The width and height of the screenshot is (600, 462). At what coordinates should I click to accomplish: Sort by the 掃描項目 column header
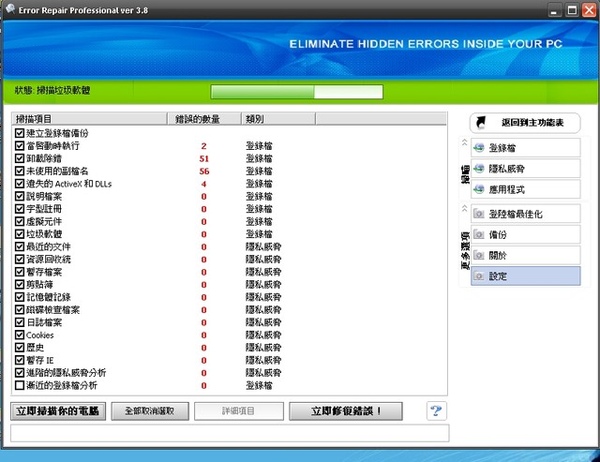[x=90, y=119]
